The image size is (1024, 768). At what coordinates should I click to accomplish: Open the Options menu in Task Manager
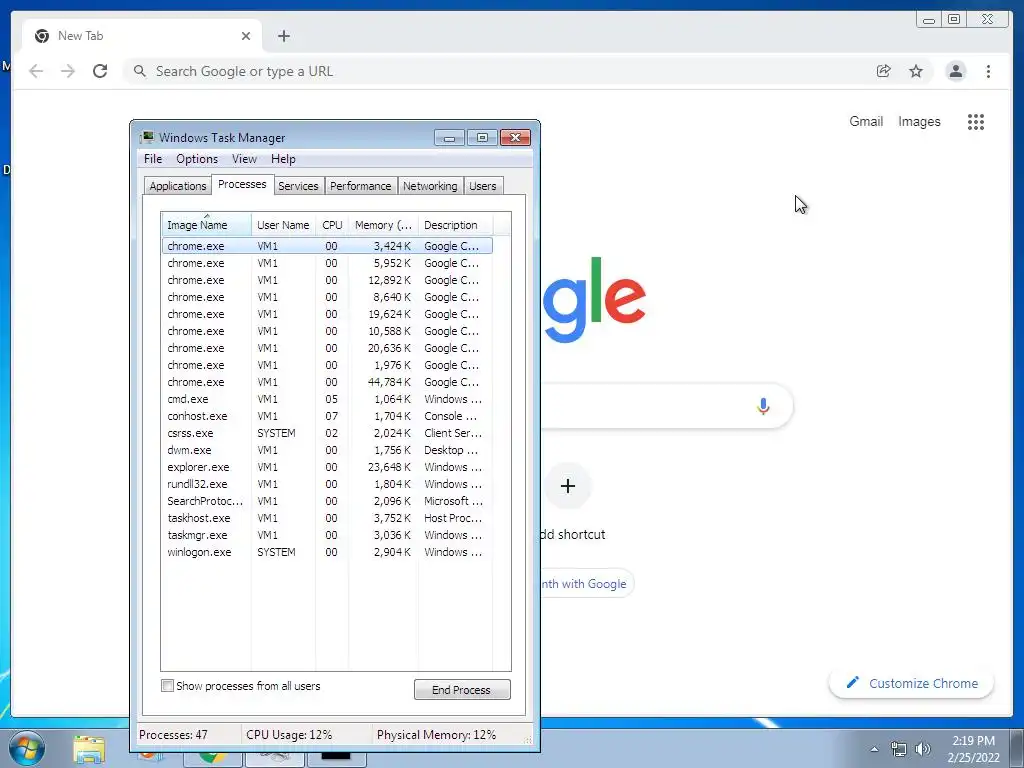click(197, 159)
